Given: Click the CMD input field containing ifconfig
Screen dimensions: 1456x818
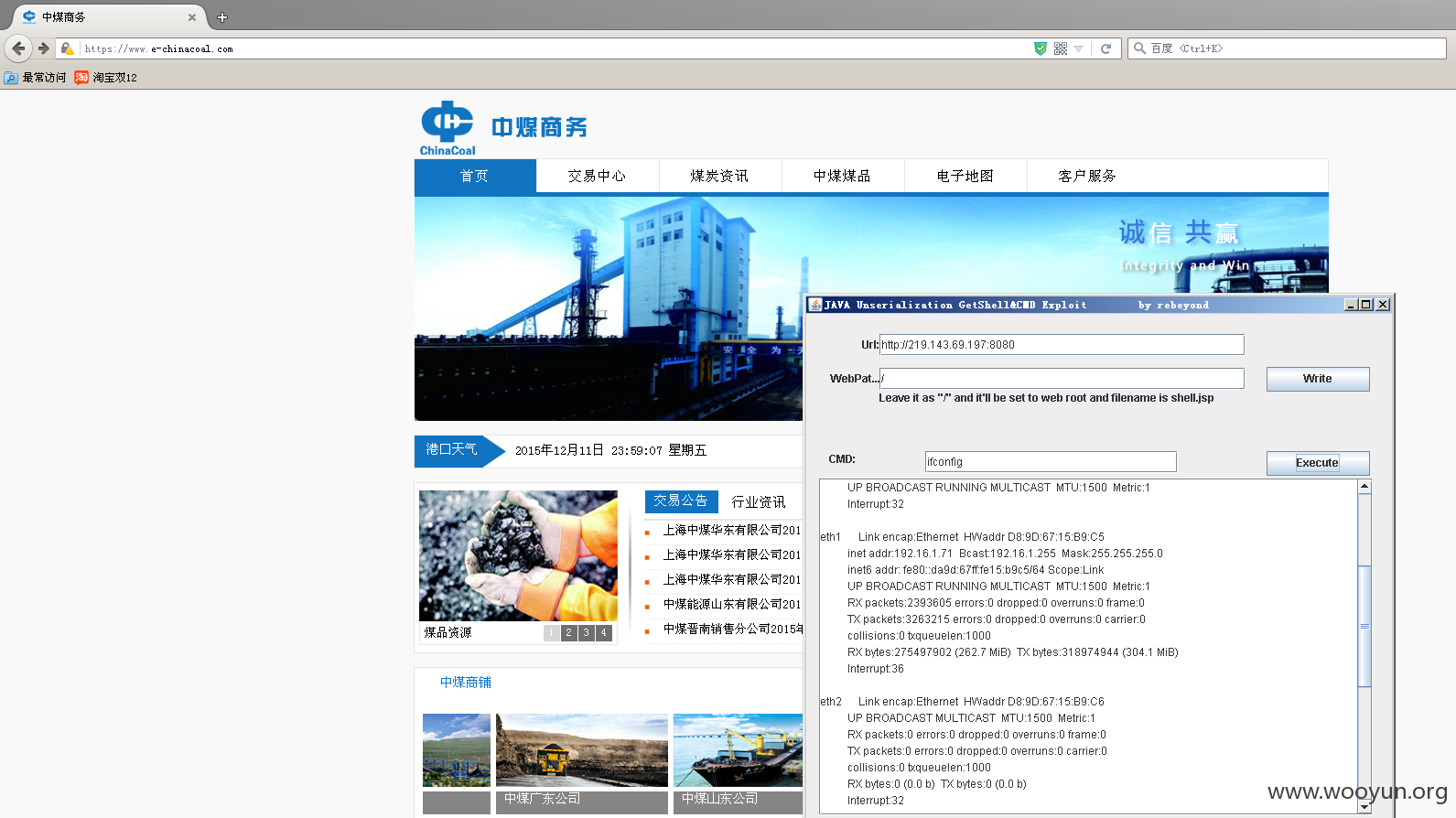Looking at the screenshot, I should pyautogui.click(x=1051, y=461).
